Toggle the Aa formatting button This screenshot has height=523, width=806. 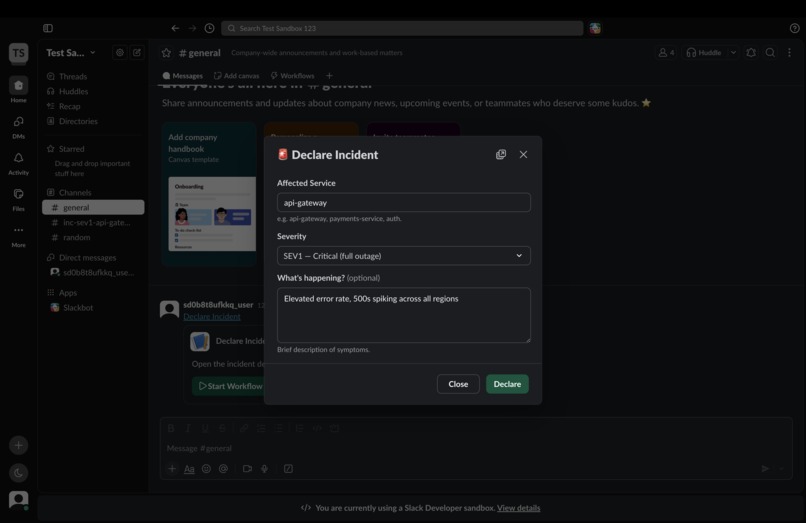coord(189,468)
